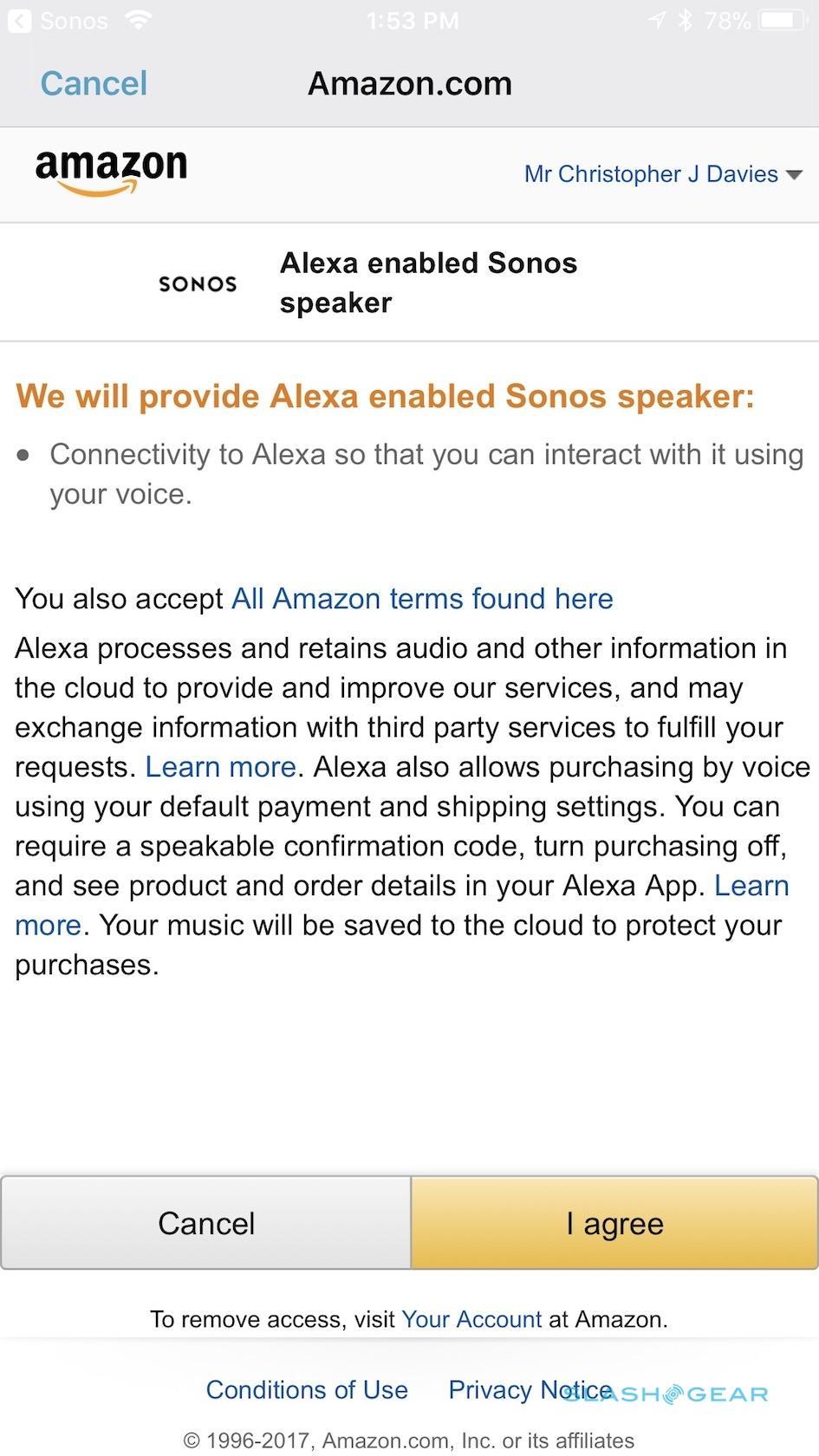819x1456 pixels.
Task: Expand Mr Christopher J Davies account menu
Action: [x=651, y=174]
